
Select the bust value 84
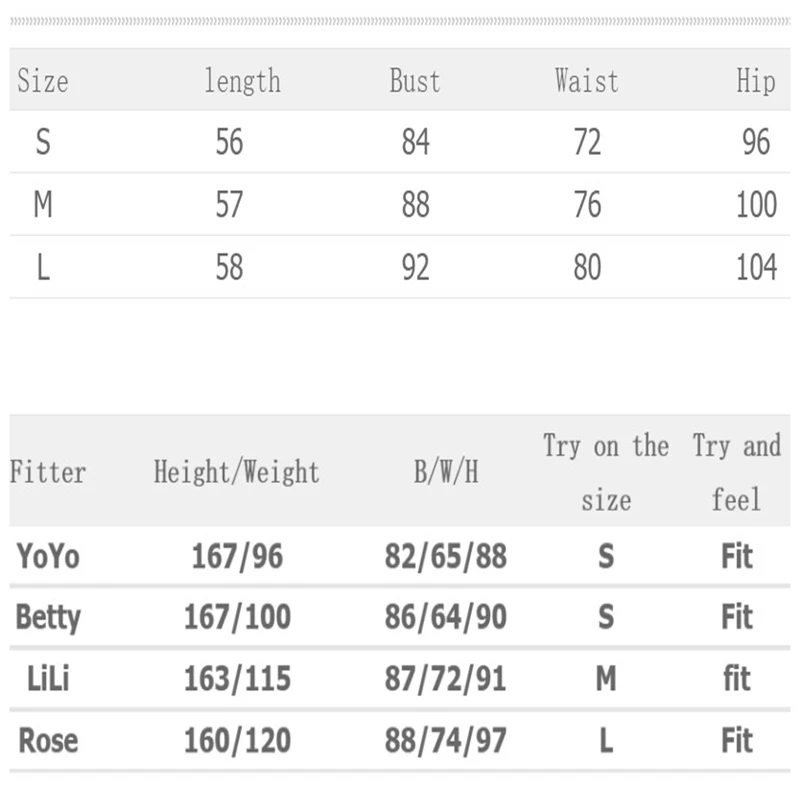pos(415,143)
